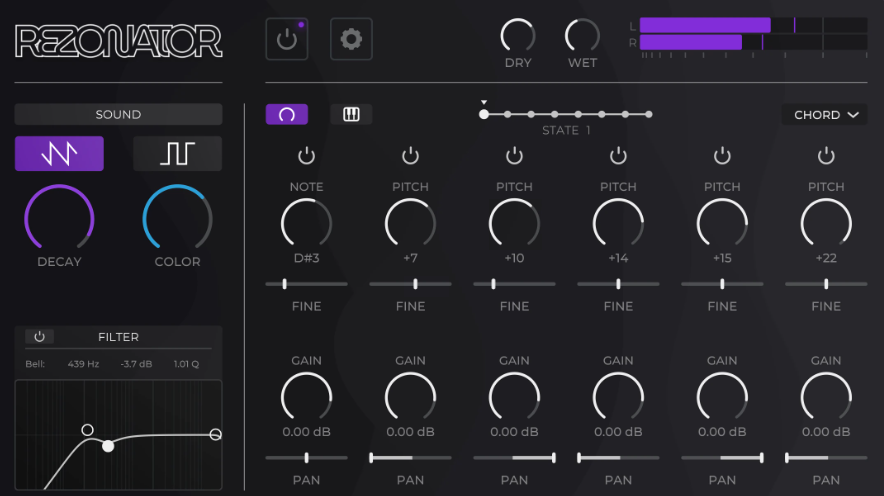Click the WET knob
Image resolution: width=884 pixels, height=496 pixels.
click(x=582, y=36)
